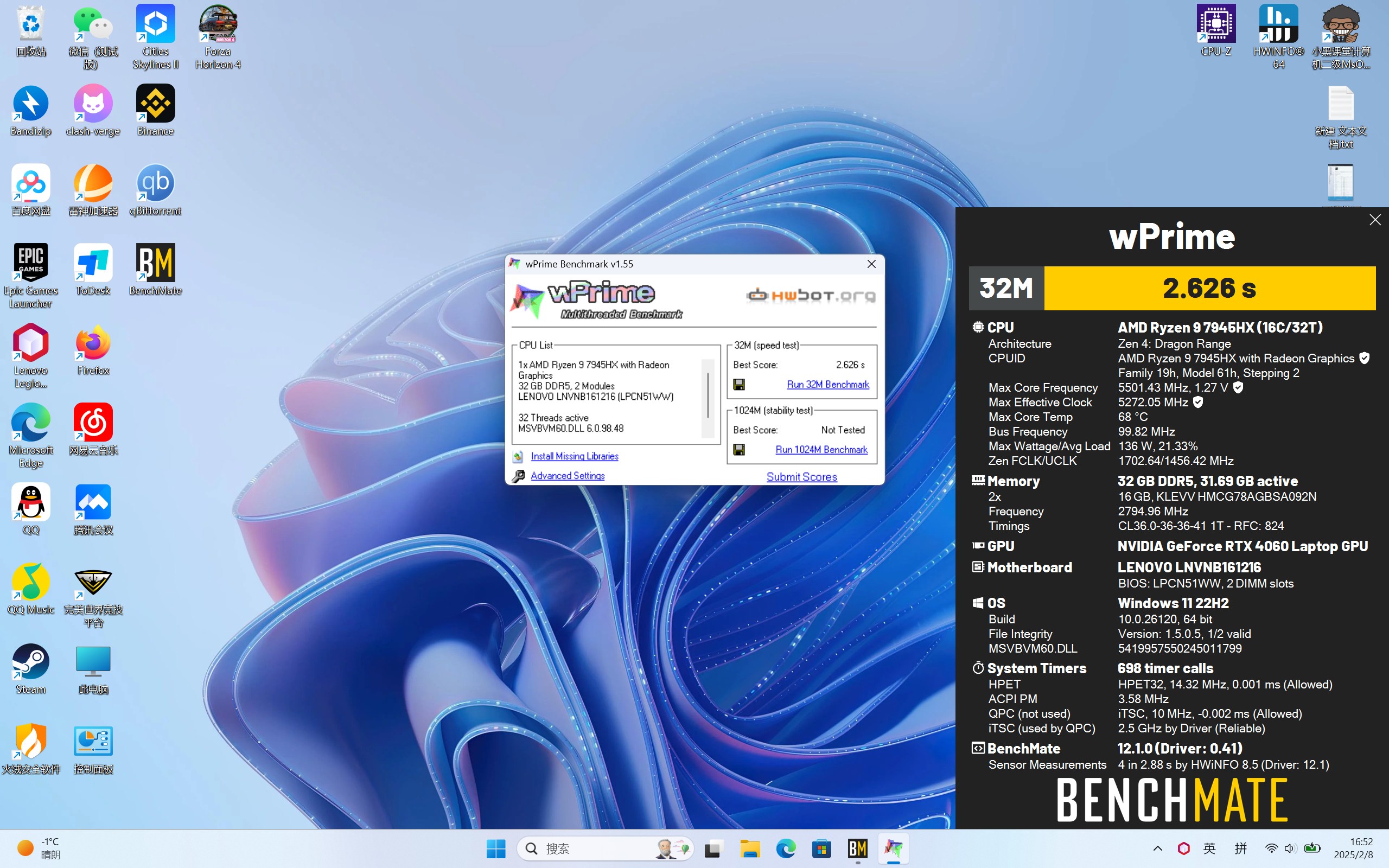1389x868 pixels.
Task: Open QQ penguin desktop icon
Action: (x=31, y=510)
